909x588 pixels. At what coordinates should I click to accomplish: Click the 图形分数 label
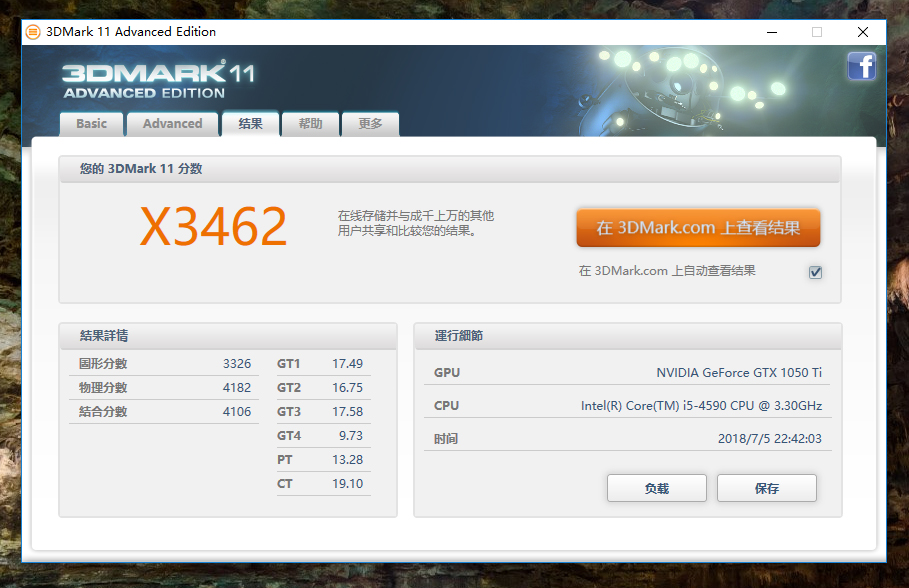(103, 364)
